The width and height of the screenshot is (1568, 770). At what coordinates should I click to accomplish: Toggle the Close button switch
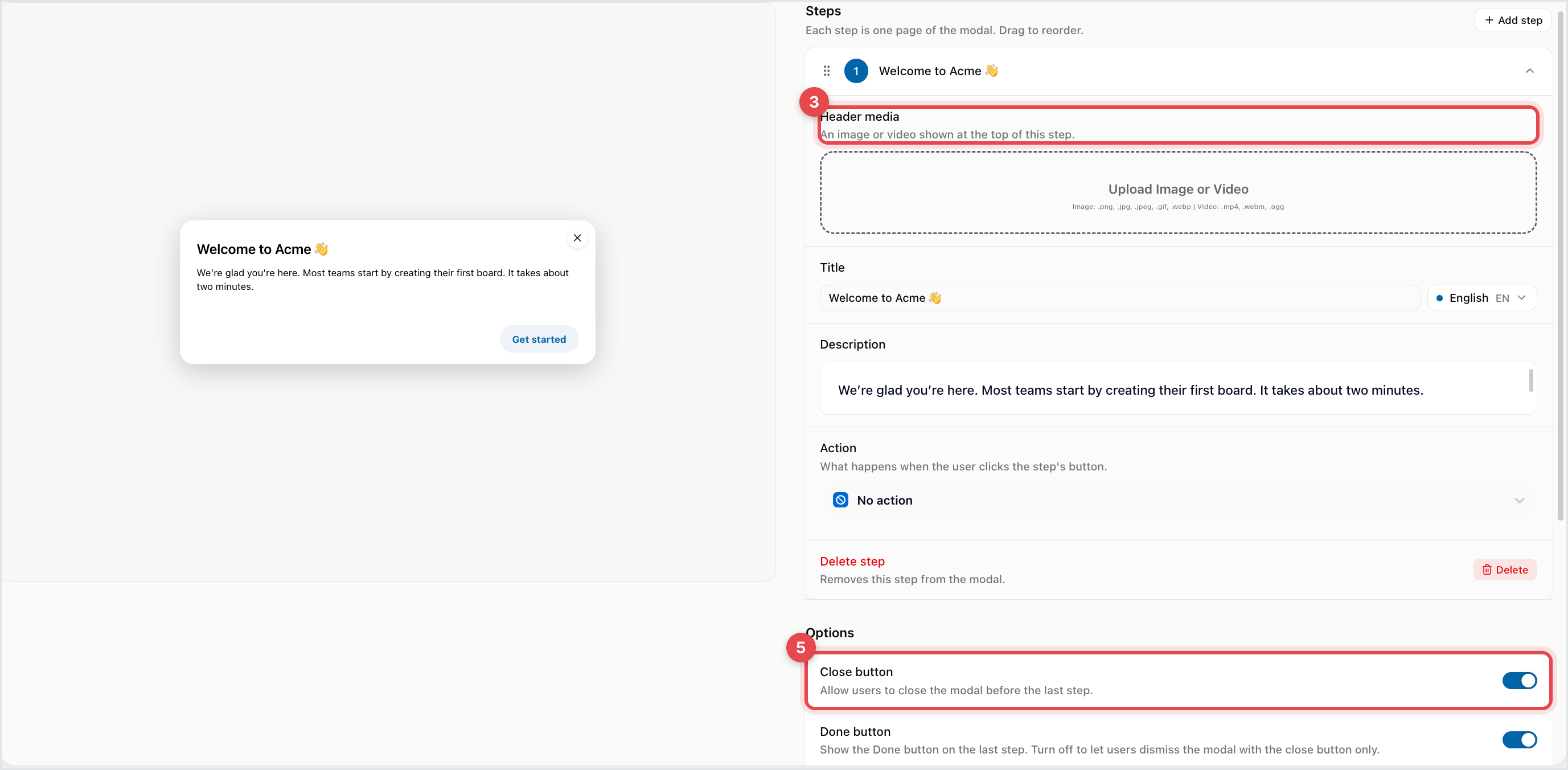(x=1519, y=681)
